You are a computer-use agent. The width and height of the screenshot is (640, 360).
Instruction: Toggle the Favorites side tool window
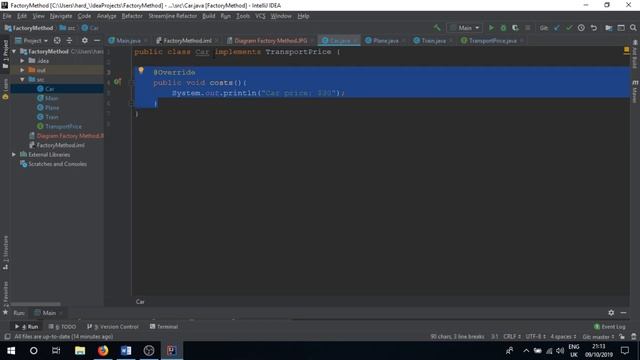[5, 298]
